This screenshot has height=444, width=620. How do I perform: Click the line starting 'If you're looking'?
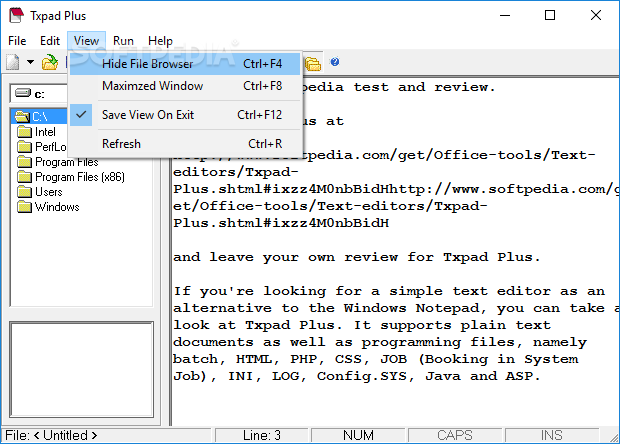389,291
